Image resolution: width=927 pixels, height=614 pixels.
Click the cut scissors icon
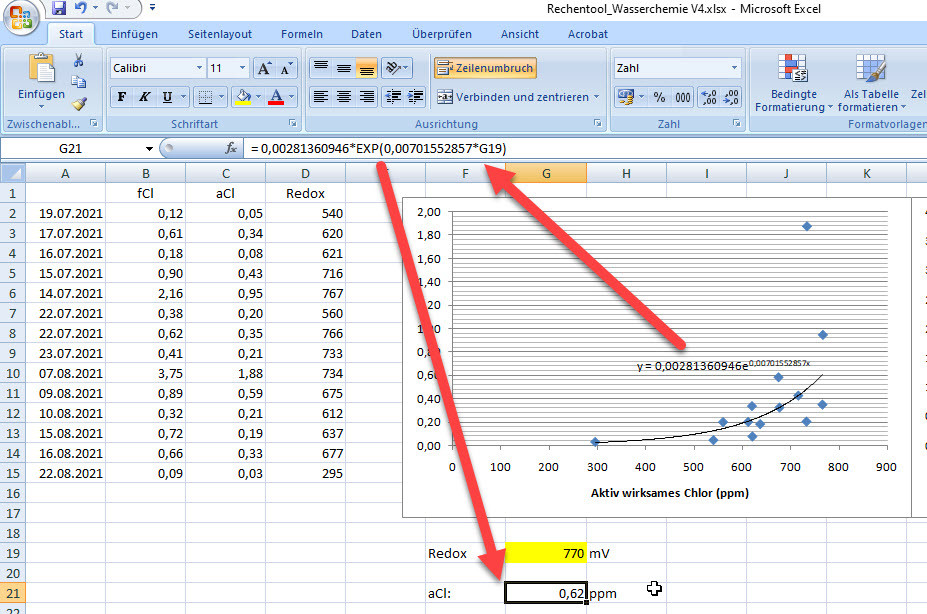(x=79, y=61)
